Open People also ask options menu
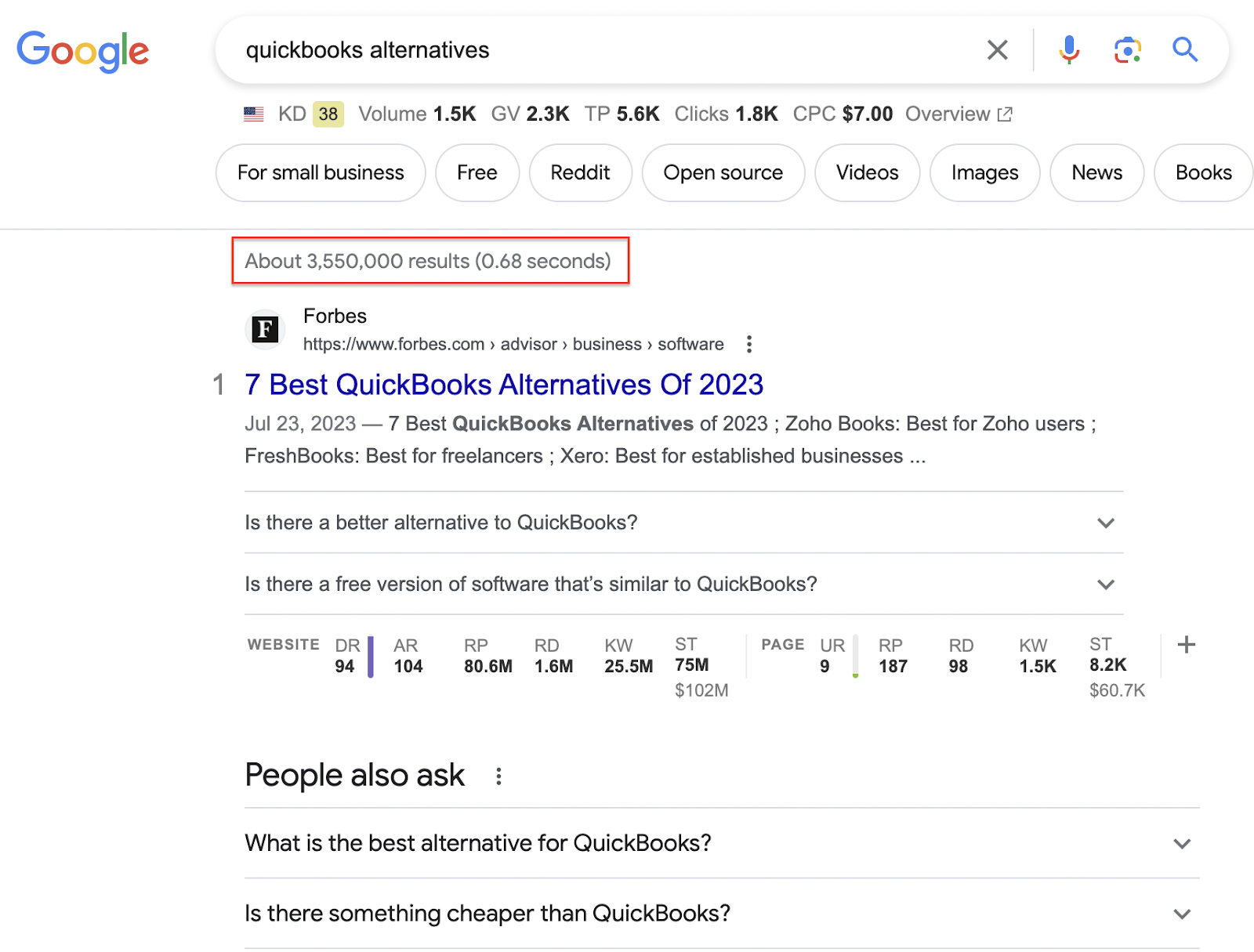This screenshot has width=1254, height=952. tap(498, 776)
